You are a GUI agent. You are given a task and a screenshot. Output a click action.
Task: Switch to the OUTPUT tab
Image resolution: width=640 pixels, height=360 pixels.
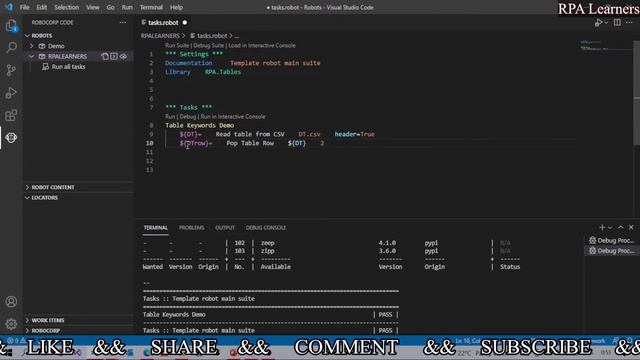click(225, 228)
